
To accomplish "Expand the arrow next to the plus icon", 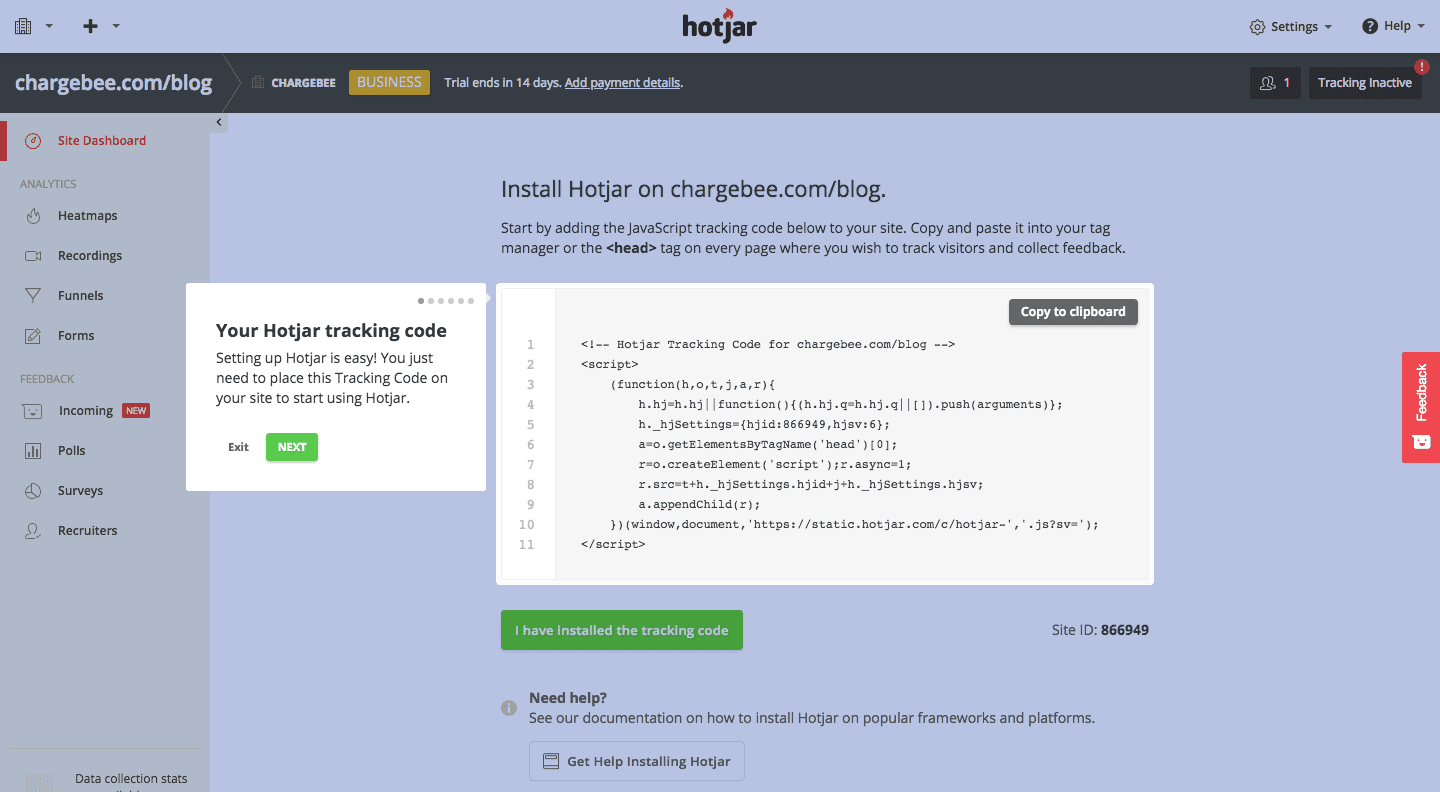I will [116, 26].
